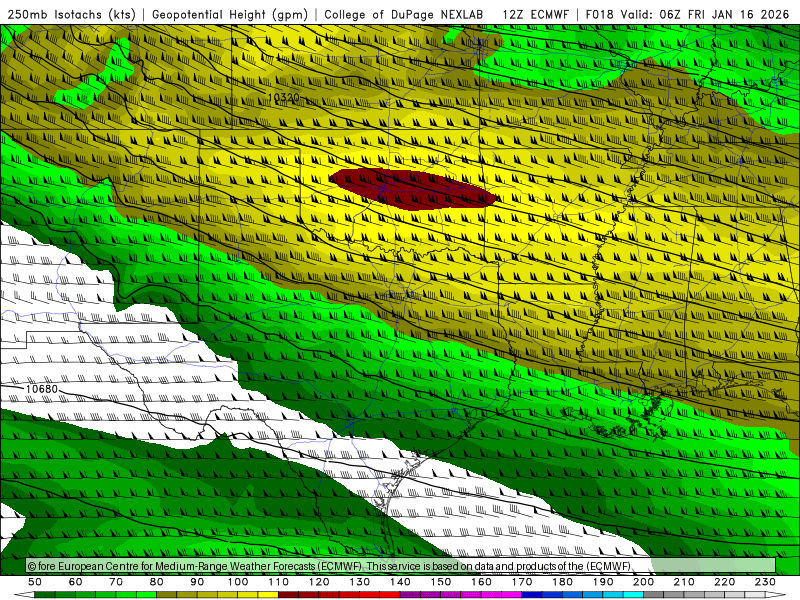Click the 90 label on color scale

[197, 582]
